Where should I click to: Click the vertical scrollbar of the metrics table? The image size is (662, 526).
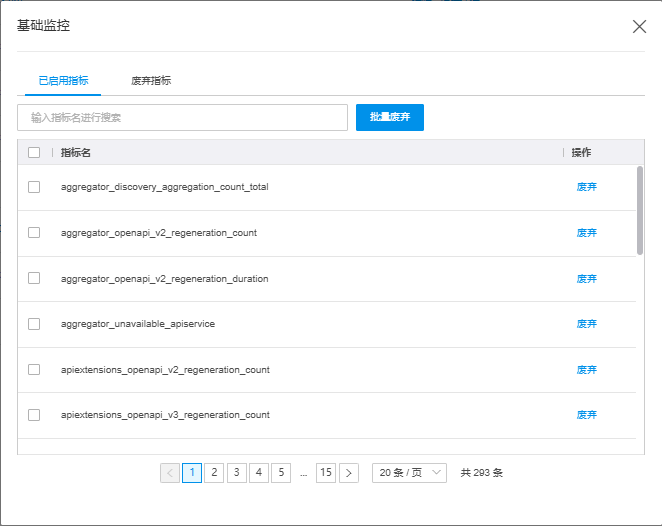point(640,210)
